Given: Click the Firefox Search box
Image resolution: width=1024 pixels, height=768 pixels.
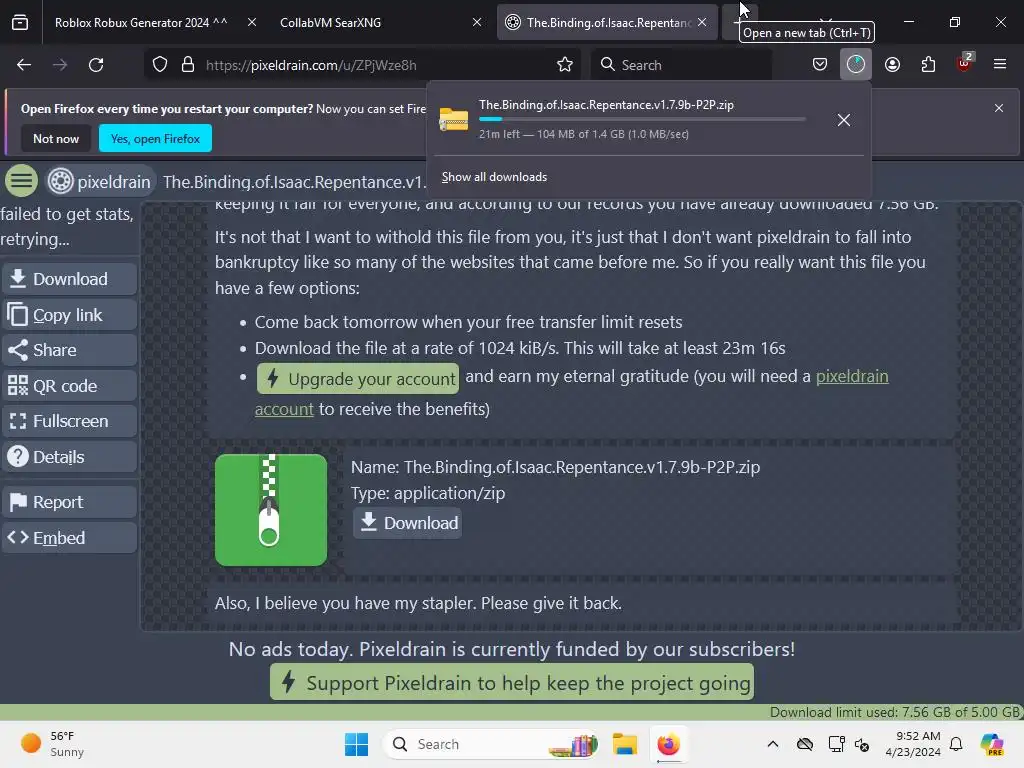Looking at the screenshot, I should pos(681,65).
